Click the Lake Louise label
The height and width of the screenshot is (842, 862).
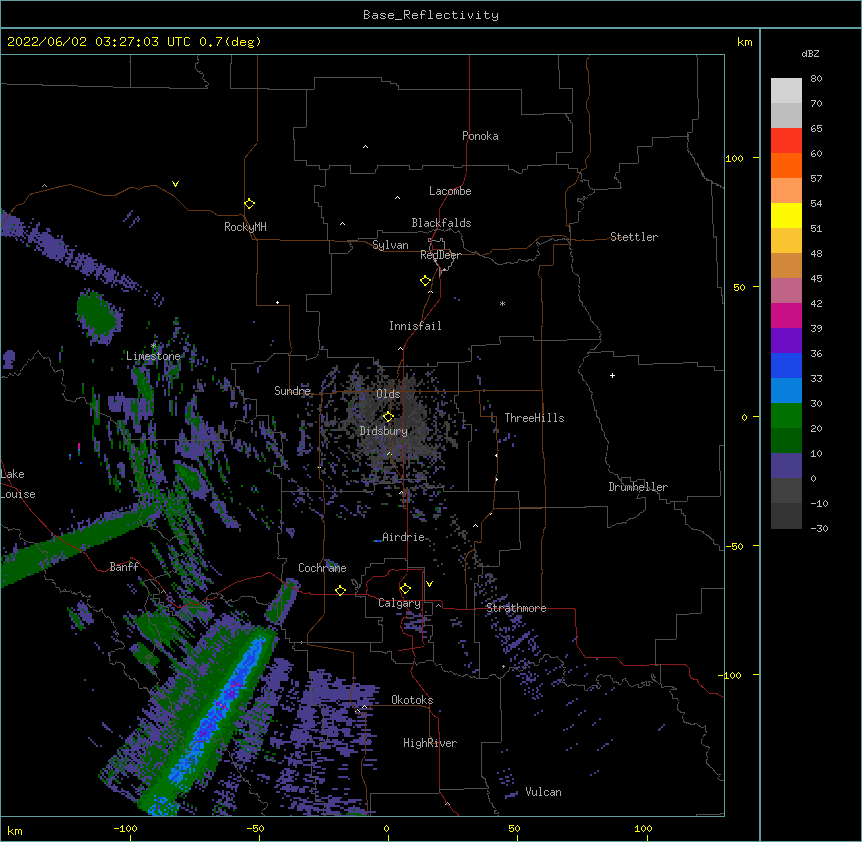[18, 484]
